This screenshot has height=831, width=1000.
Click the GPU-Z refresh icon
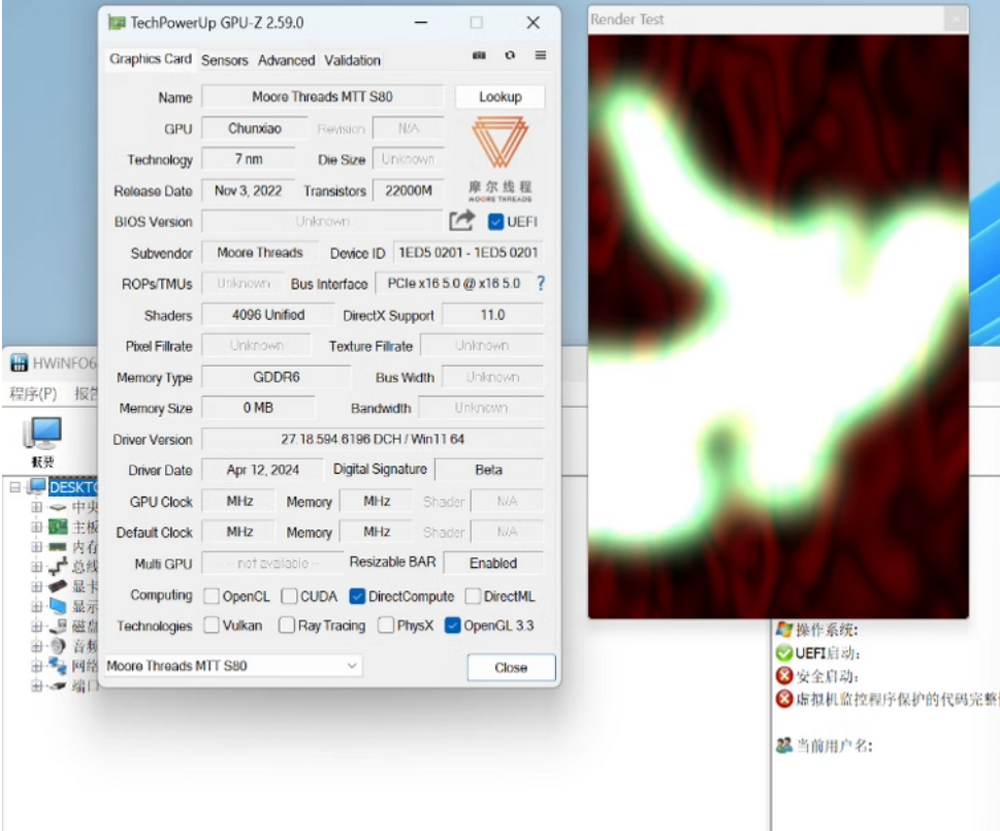(x=510, y=55)
